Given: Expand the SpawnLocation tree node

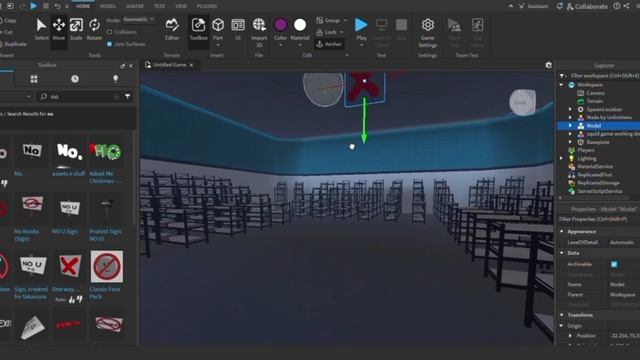Looking at the screenshot, I should click(x=570, y=109).
